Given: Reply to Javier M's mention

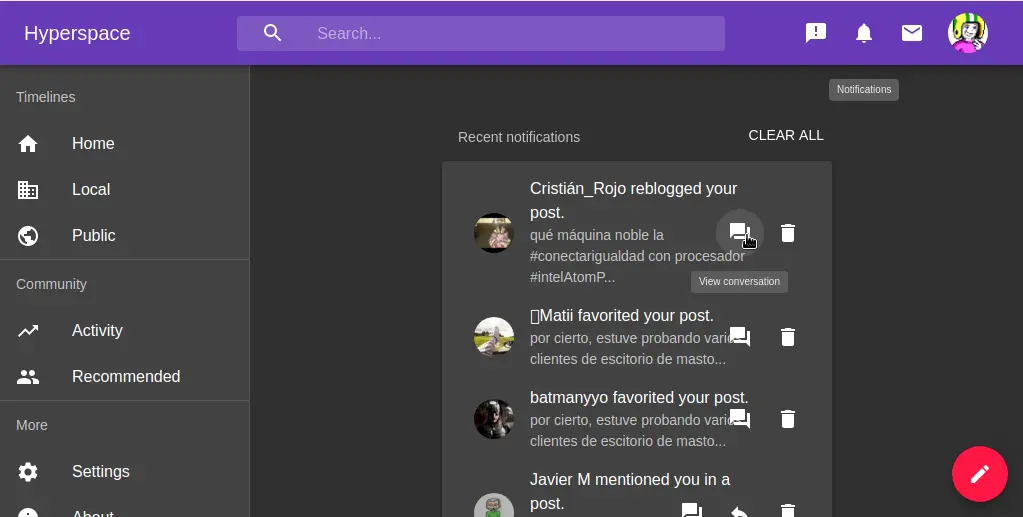Looking at the screenshot, I should 739,511.
